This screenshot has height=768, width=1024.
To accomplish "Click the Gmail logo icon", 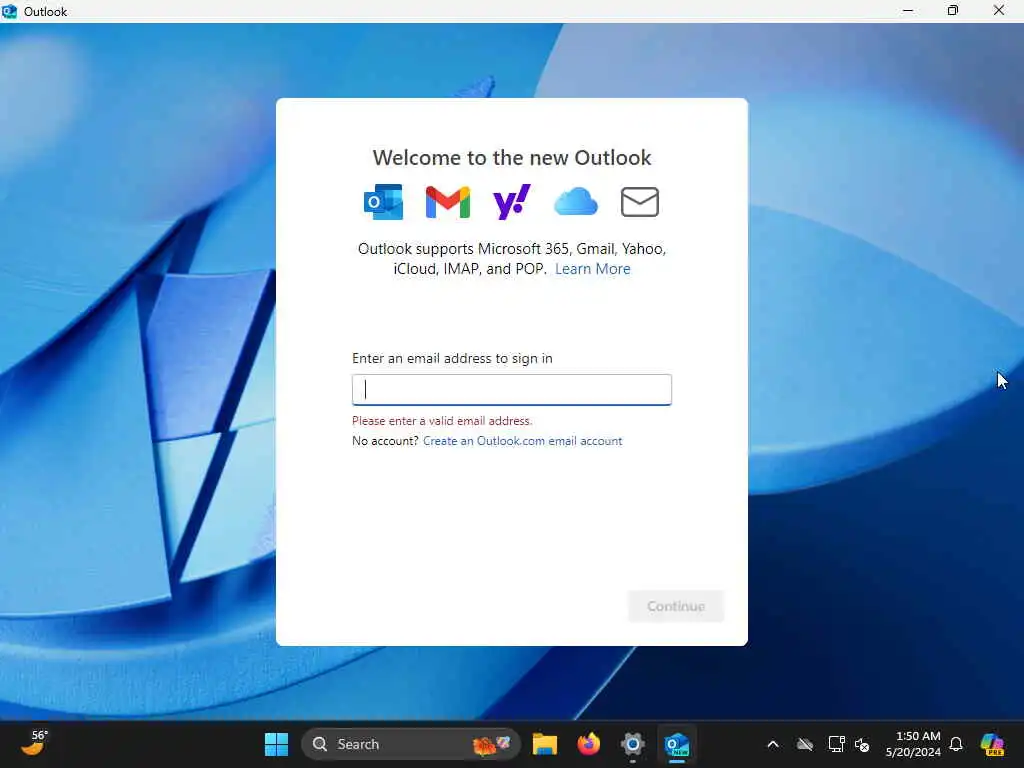I will point(447,202).
